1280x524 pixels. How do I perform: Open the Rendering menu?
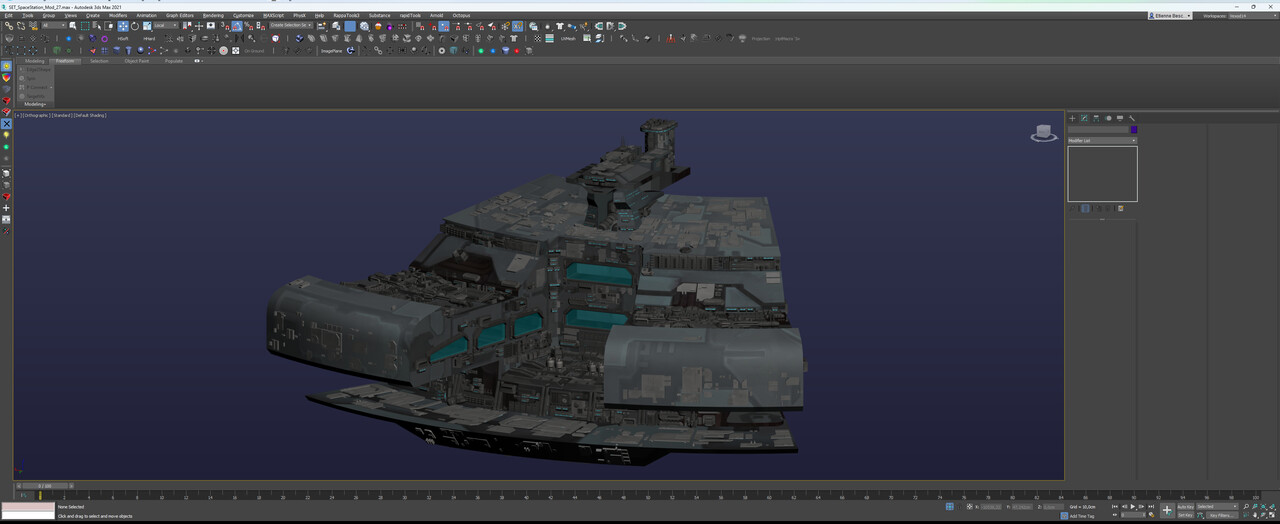(x=213, y=15)
